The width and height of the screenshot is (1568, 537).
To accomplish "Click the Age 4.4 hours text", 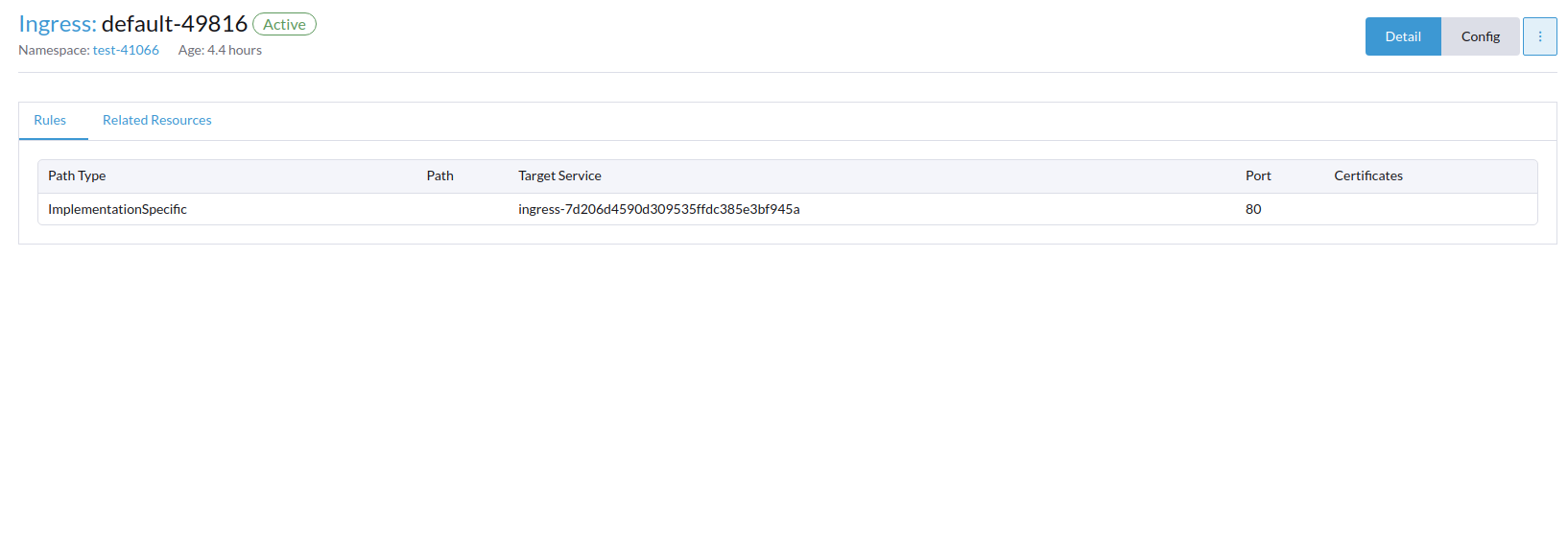I will tap(220, 50).
